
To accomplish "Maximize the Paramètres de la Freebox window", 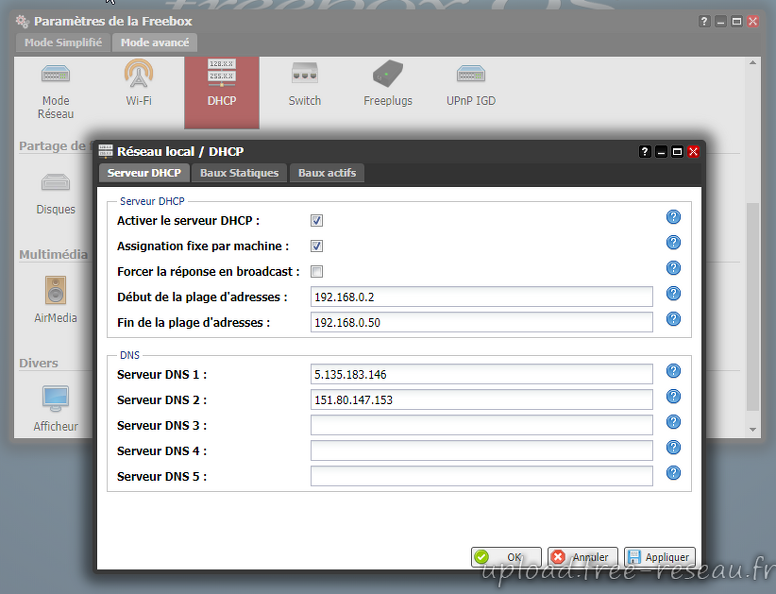I will pyautogui.click(x=736, y=21).
